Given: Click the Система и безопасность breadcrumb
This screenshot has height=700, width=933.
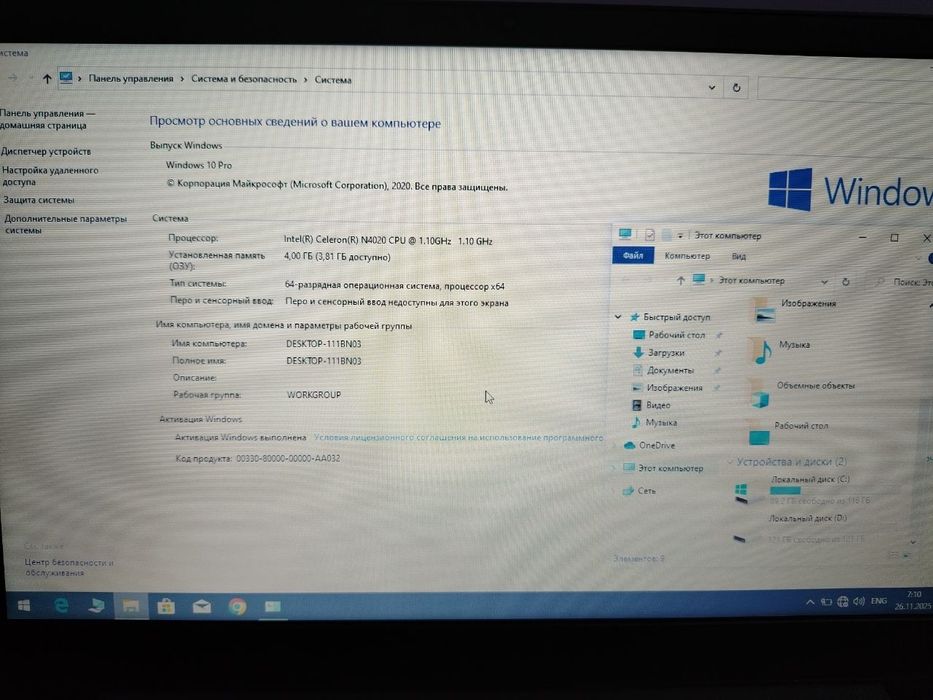Looking at the screenshot, I should (x=243, y=79).
